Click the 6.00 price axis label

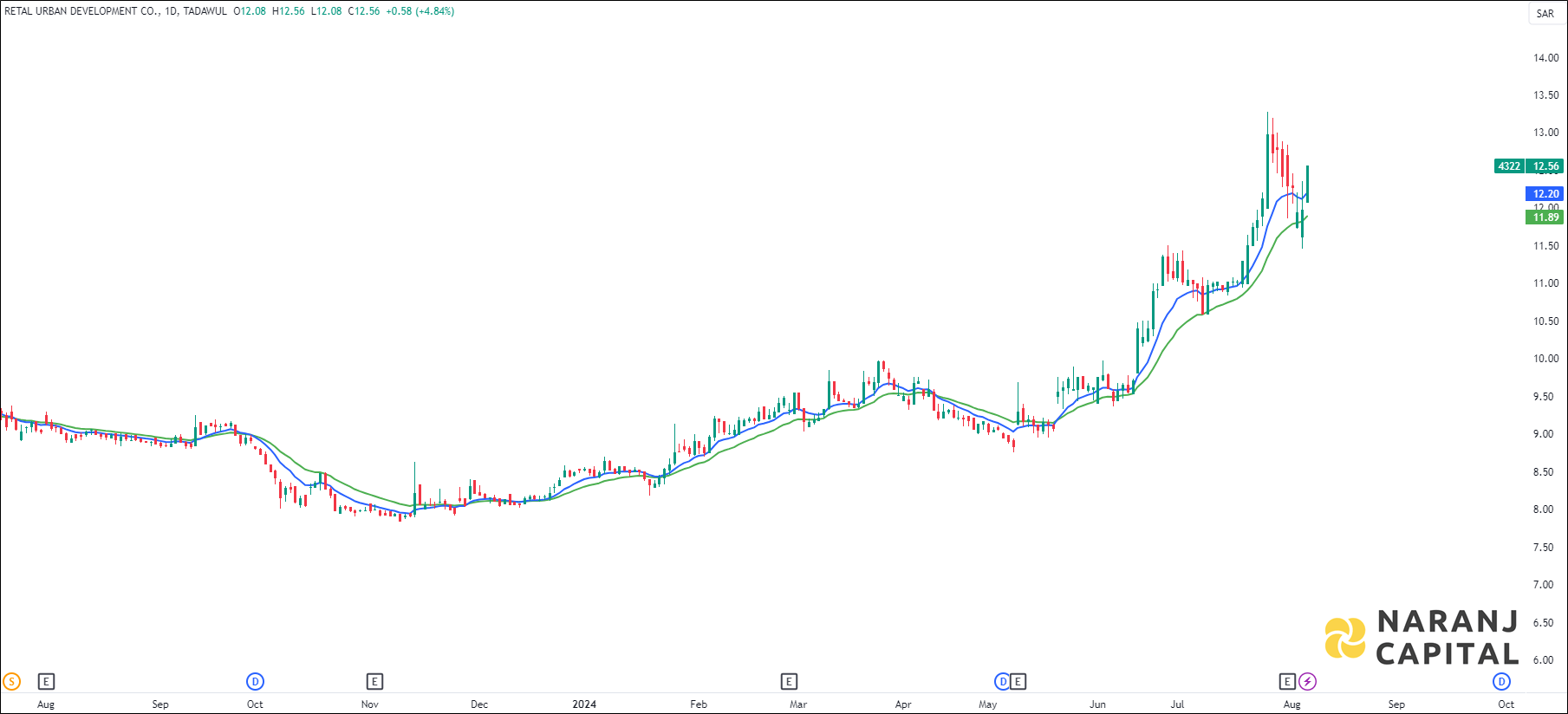[1543, 660]
